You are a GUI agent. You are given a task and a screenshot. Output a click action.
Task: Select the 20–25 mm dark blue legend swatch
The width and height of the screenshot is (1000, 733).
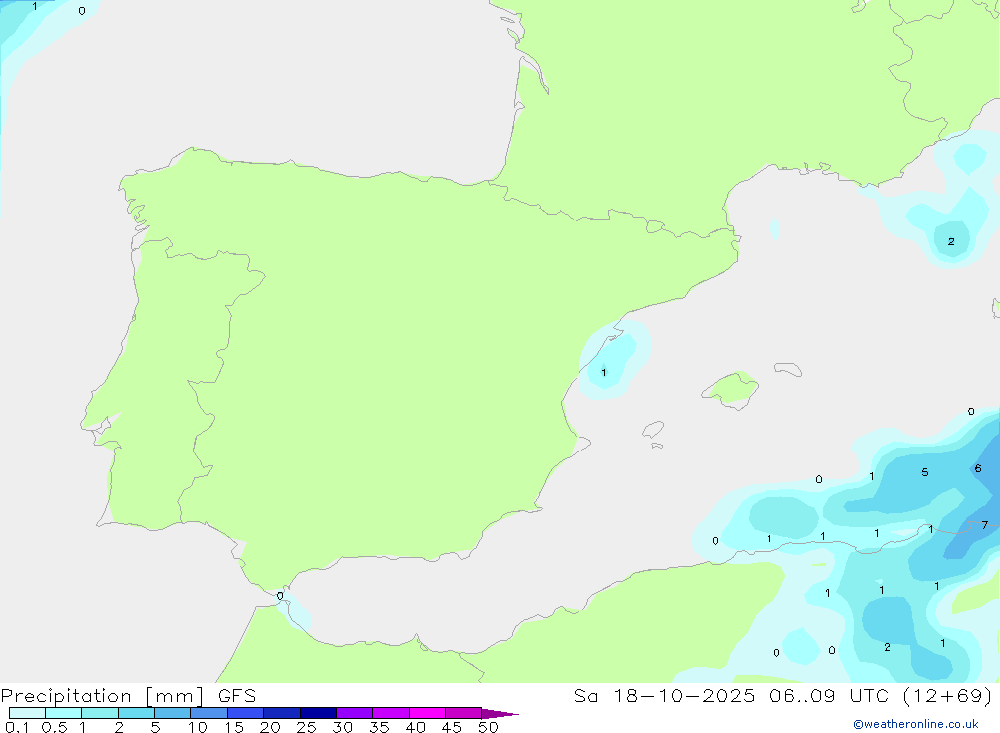[282, 713]
